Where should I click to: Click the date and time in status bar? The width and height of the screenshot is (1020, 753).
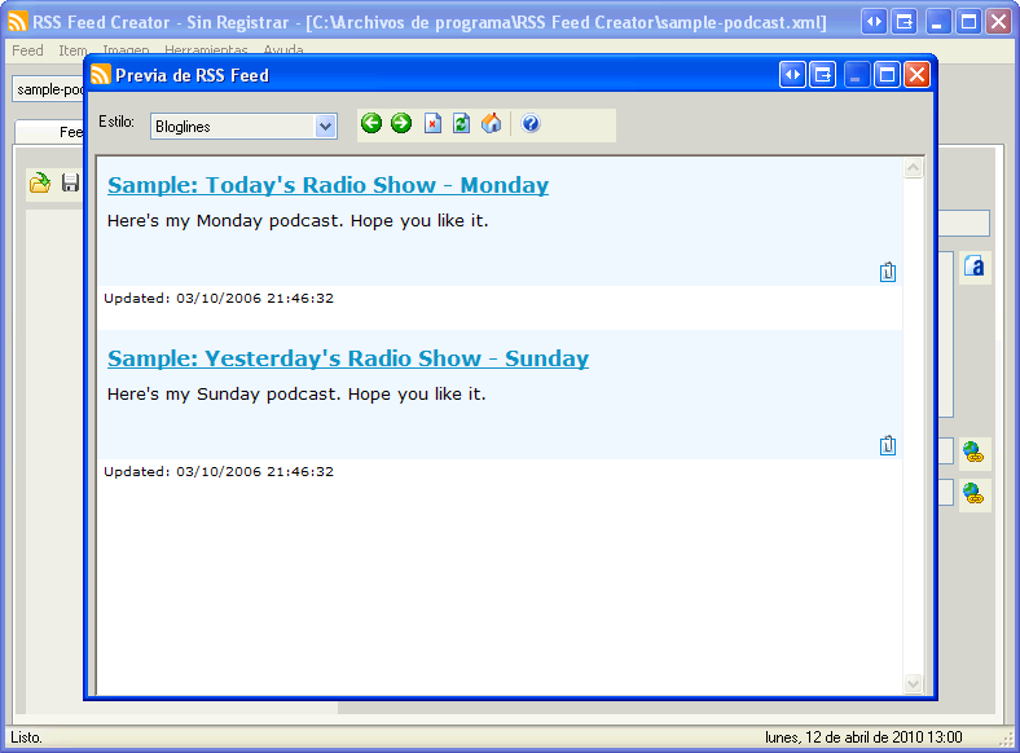863,737
